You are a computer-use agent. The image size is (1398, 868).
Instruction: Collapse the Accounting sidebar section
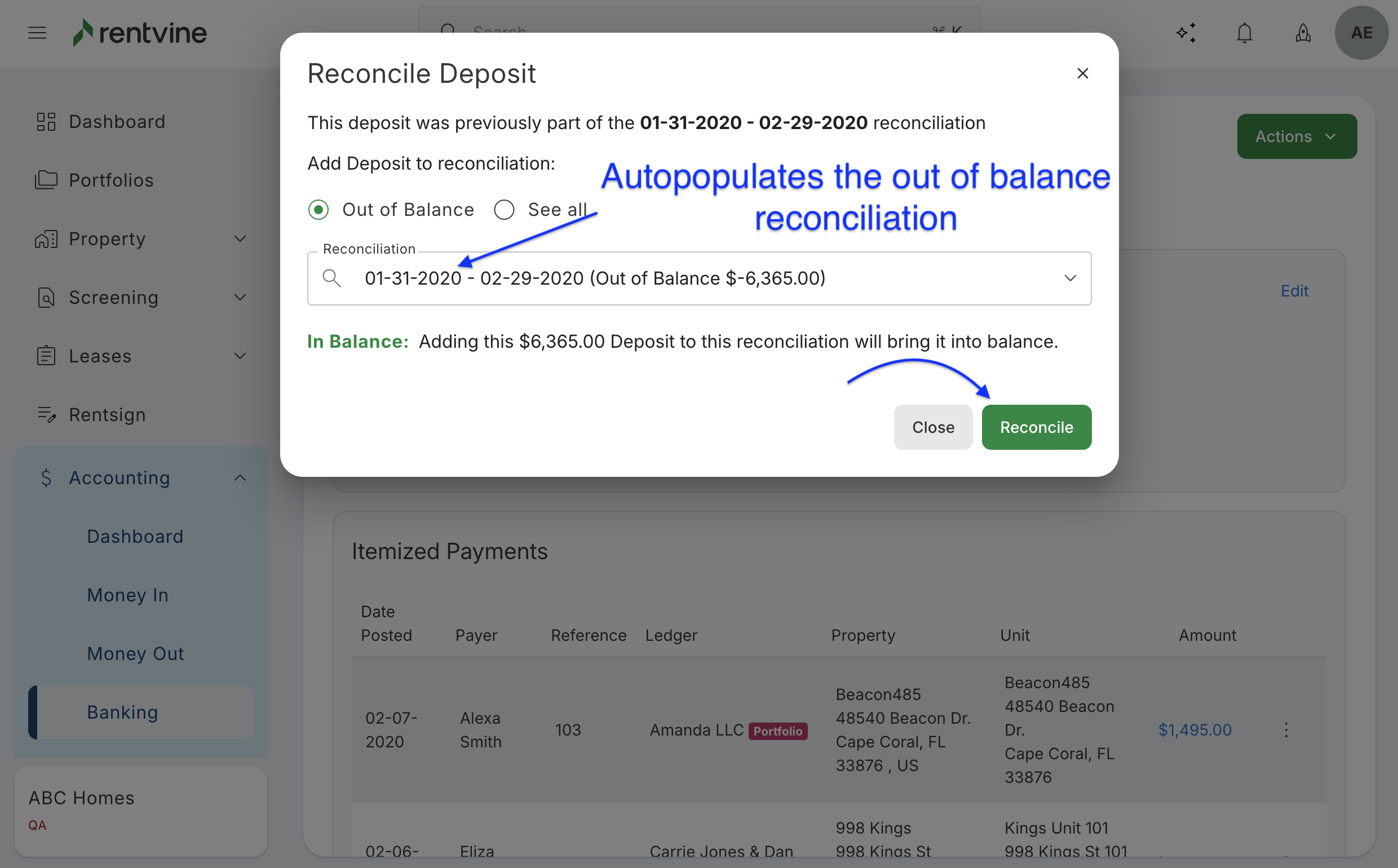pos(240,477)
